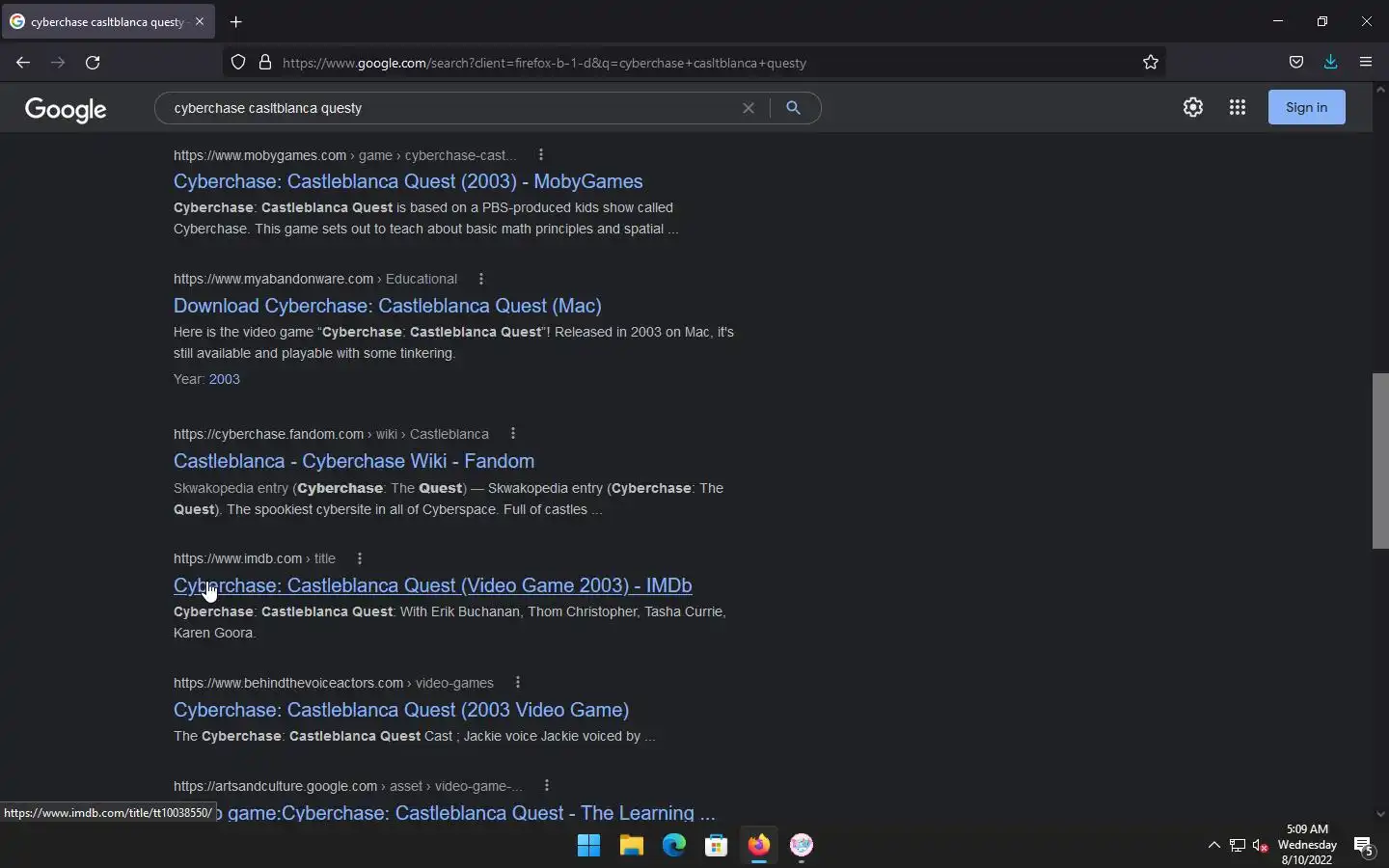Image resolution: width=1389 pixels, height=868 pixels.
Task: Open Microsoft Store from the taskbar
Action: point(717,846)
